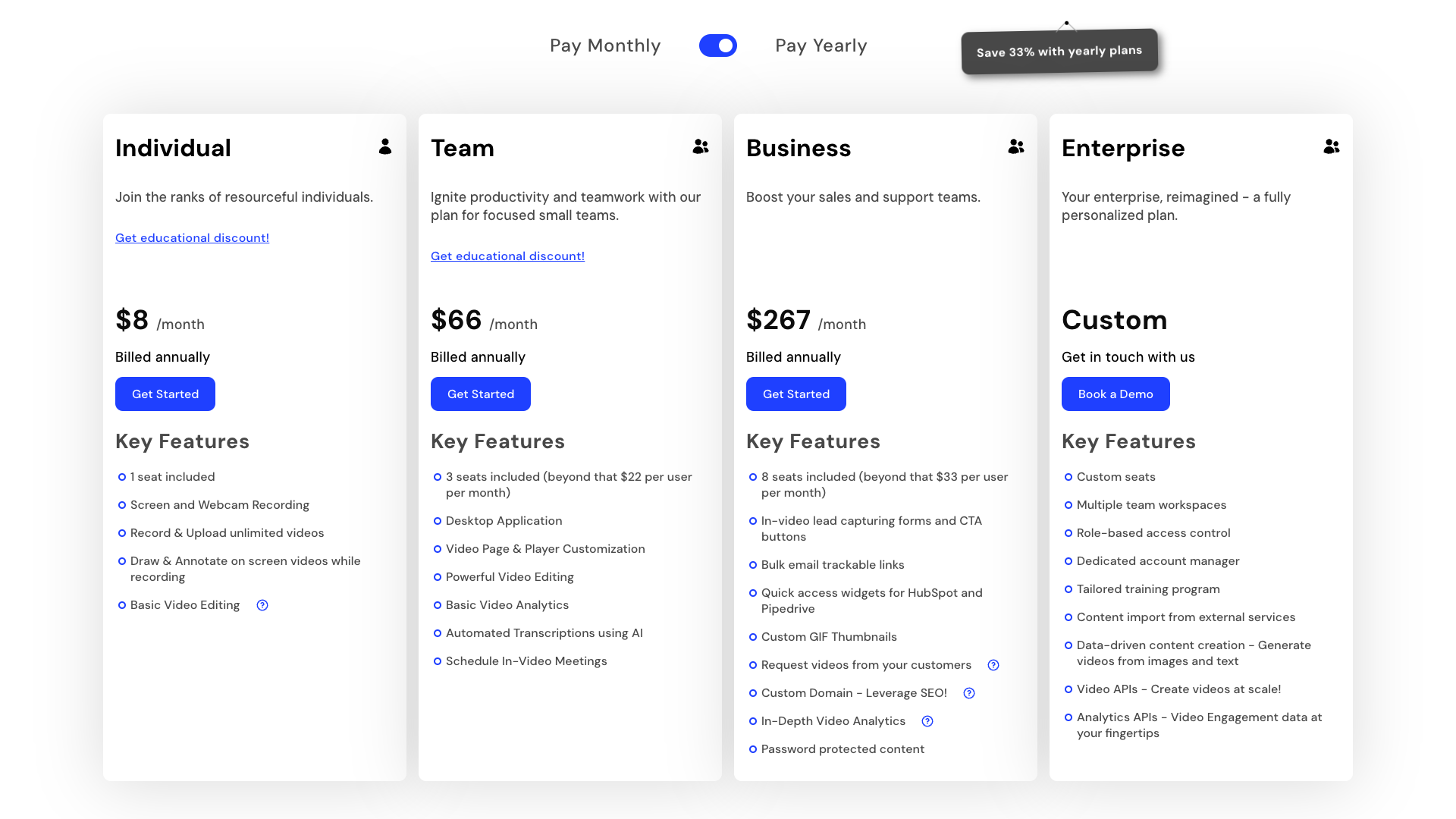Screen dimensions: 1456x819
Task: Click Get Started on the Business plan
Action: [x=795, y=394]
